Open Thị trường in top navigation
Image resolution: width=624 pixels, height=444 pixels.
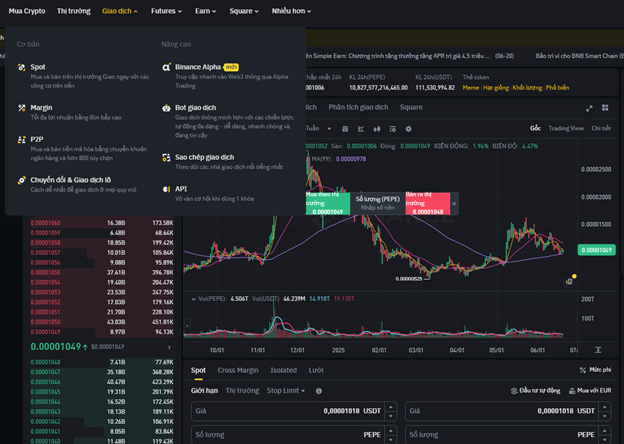point(74,11)
